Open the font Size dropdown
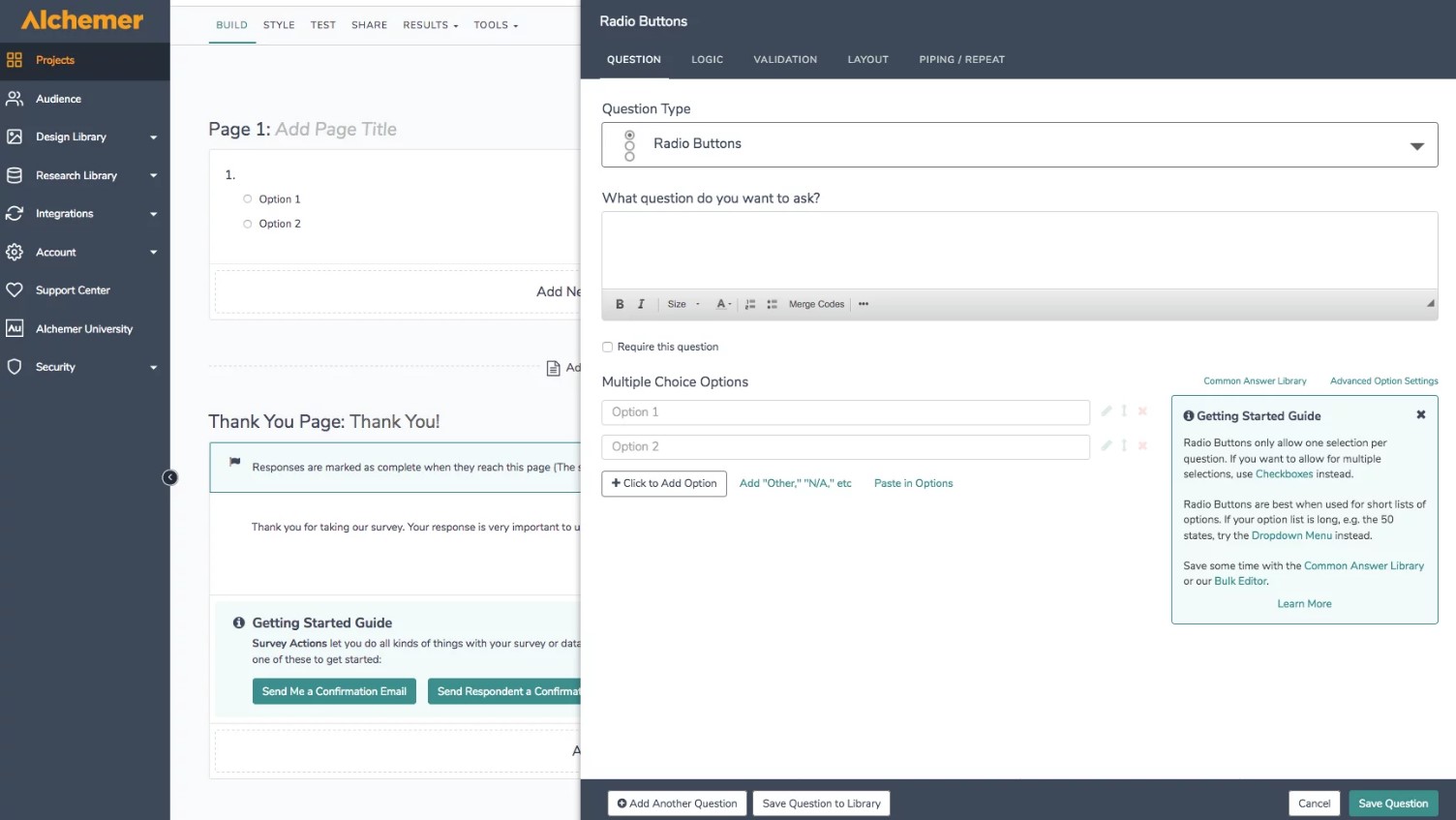 [683, 304]
